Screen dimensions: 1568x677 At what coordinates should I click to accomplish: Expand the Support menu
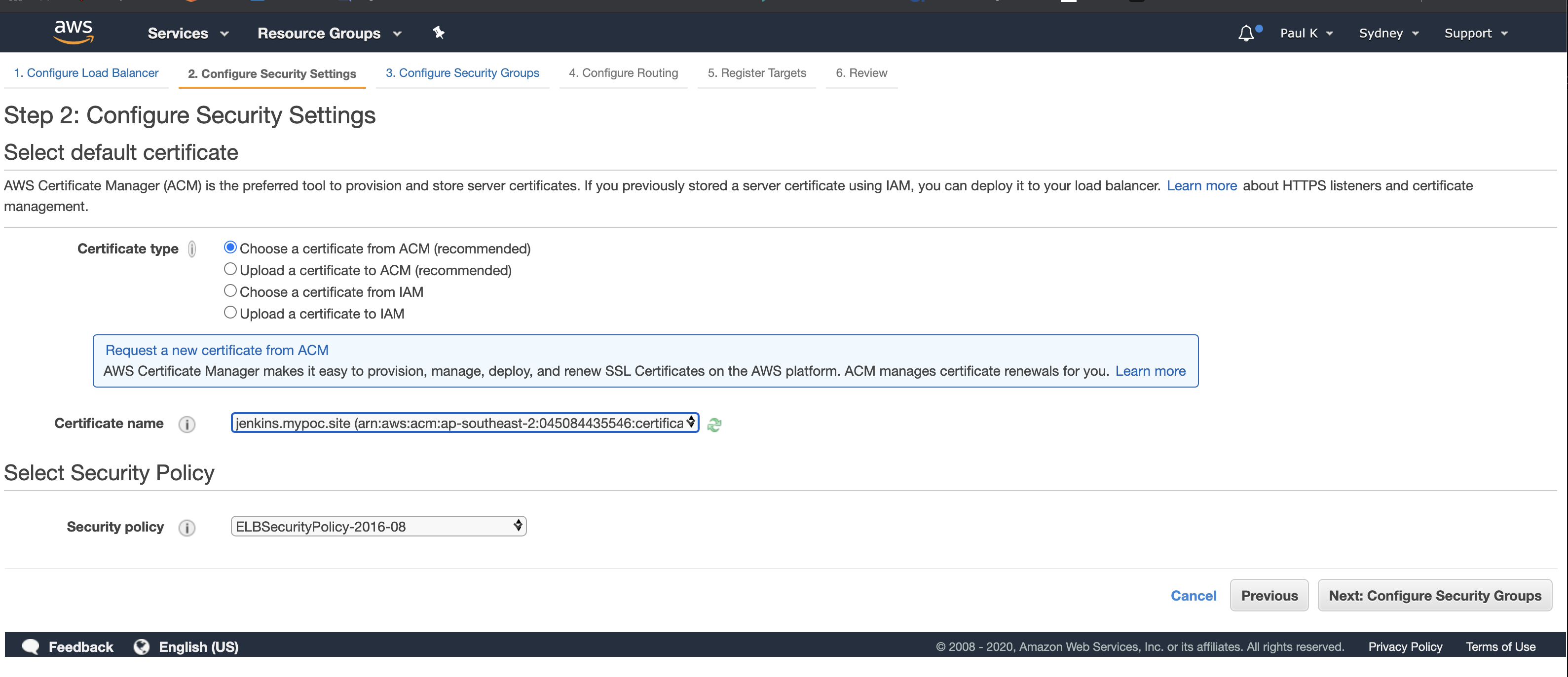[x=1476, y=34]
